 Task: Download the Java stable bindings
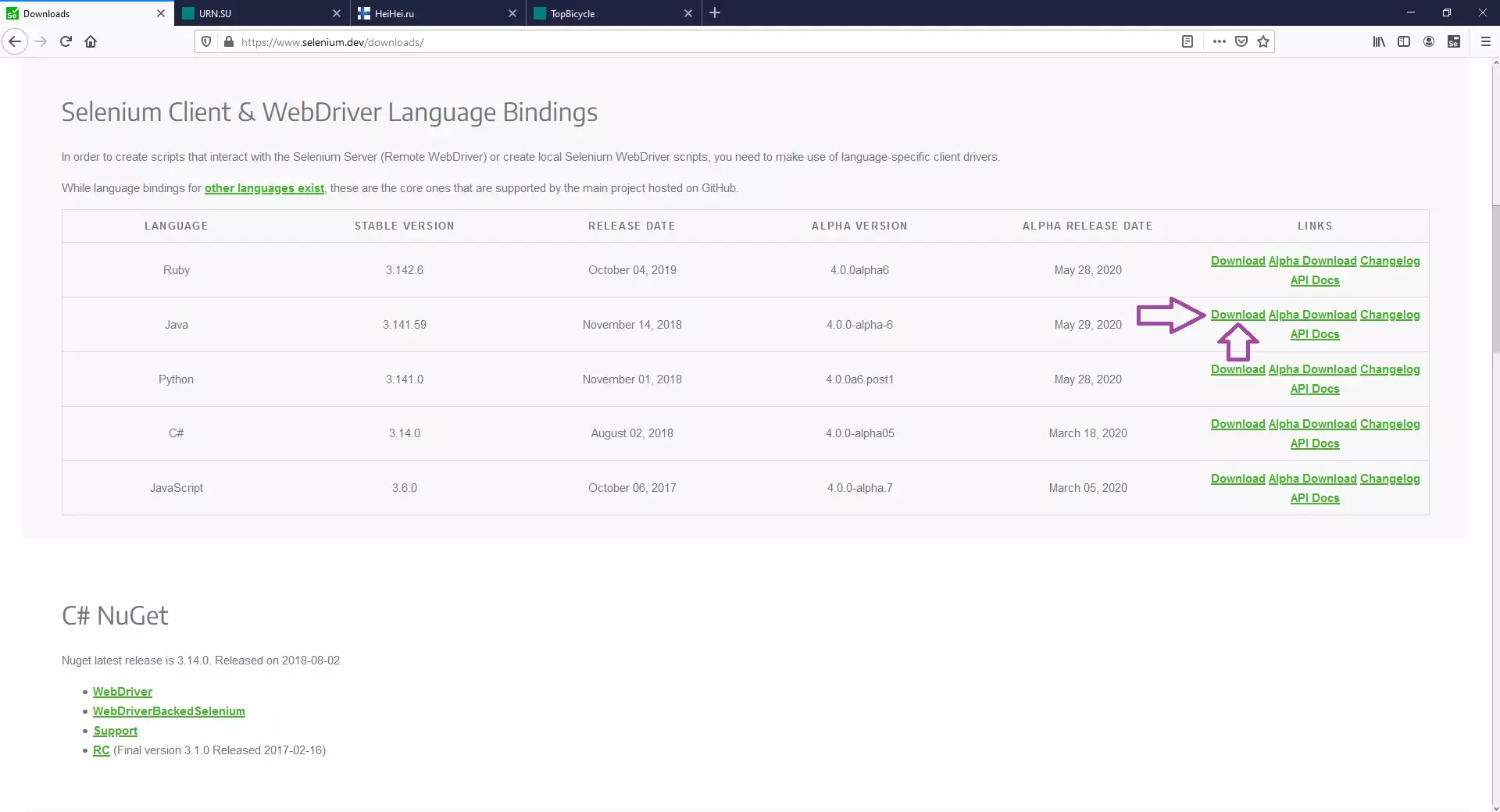tap(1237, 315)
